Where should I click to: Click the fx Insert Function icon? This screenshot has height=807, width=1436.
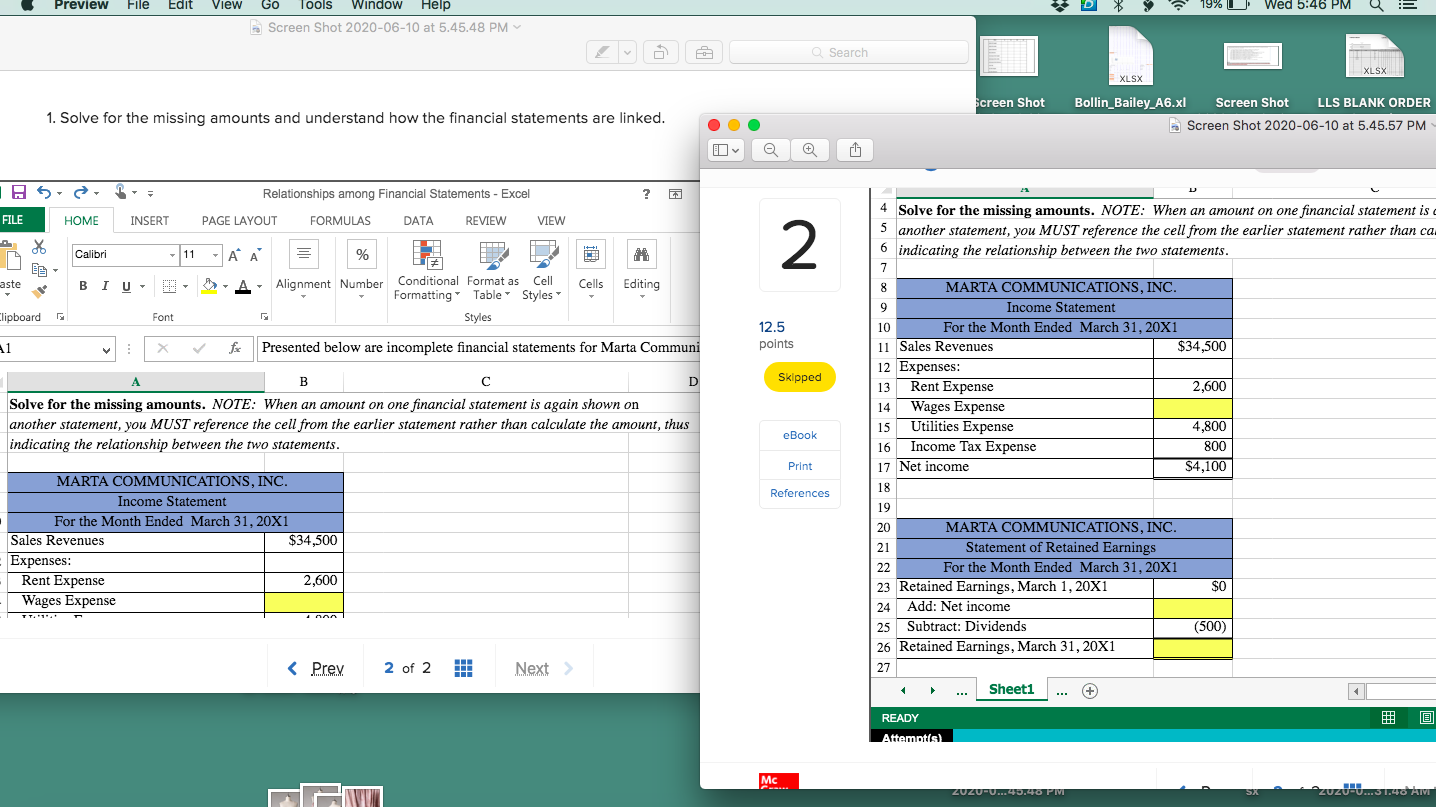click(234, 348)
